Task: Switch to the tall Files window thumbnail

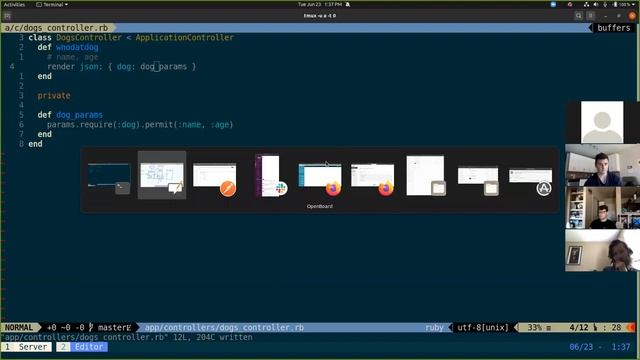Action: pyautogui.click(x=426, y=176)
